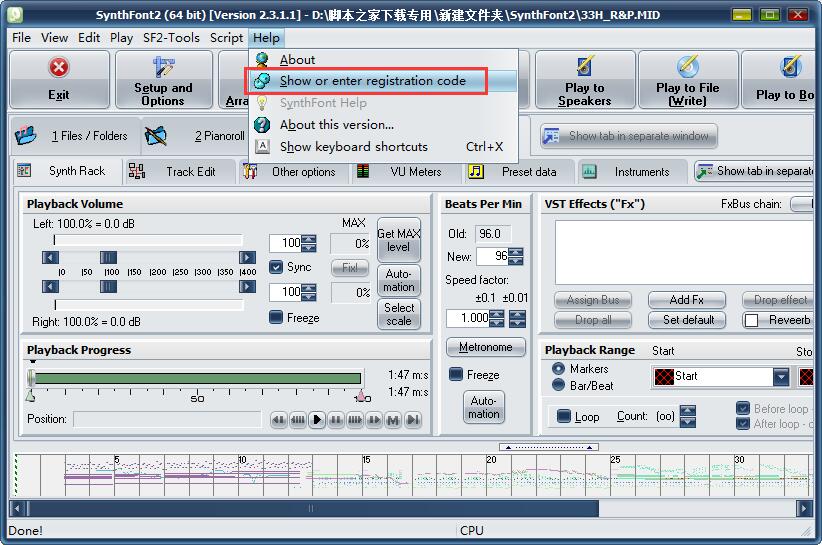
Task: Click the left channel volume slider thumb
Action: pos(108,257)
